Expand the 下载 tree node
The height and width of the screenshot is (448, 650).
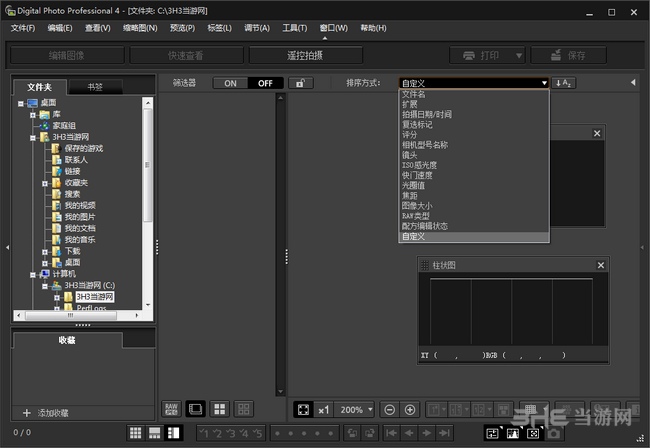coord(45,252)
